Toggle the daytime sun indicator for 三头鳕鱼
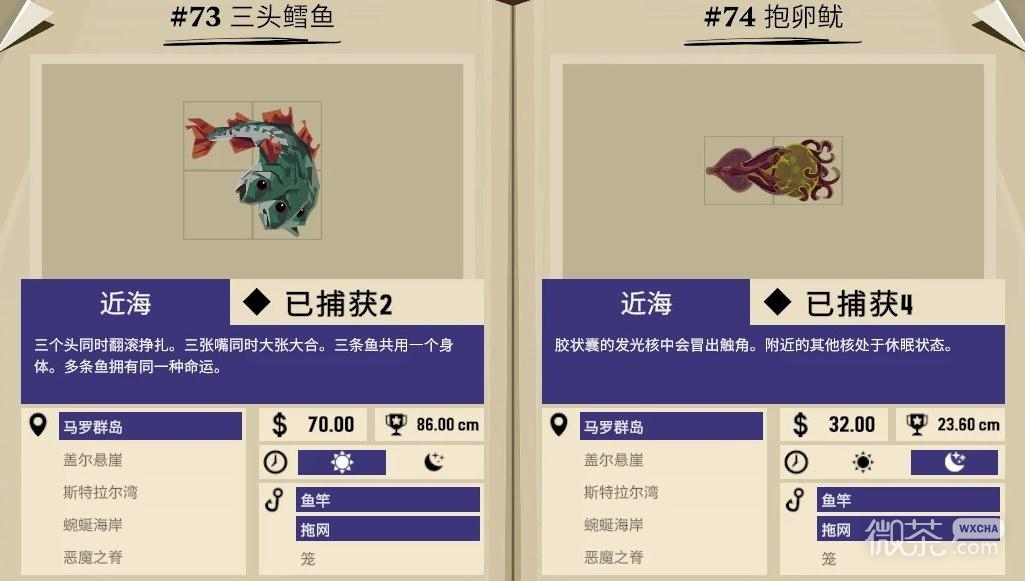The height and width of the screenshot is (581, 1025). coord(342,463)
